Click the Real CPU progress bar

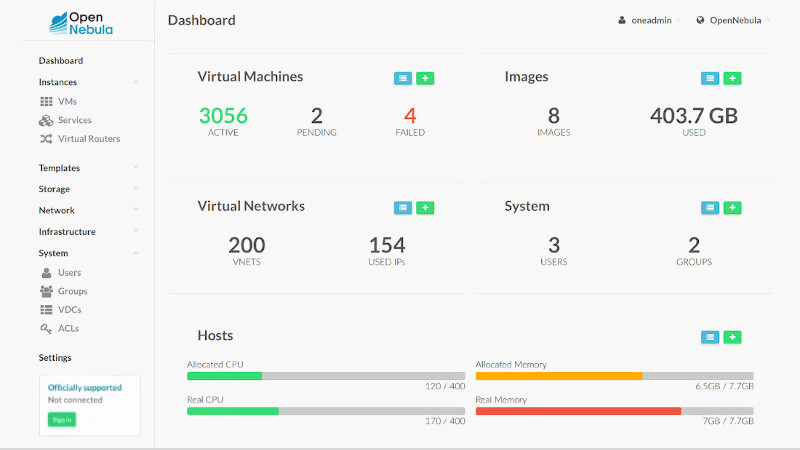[x=326, y=411]
